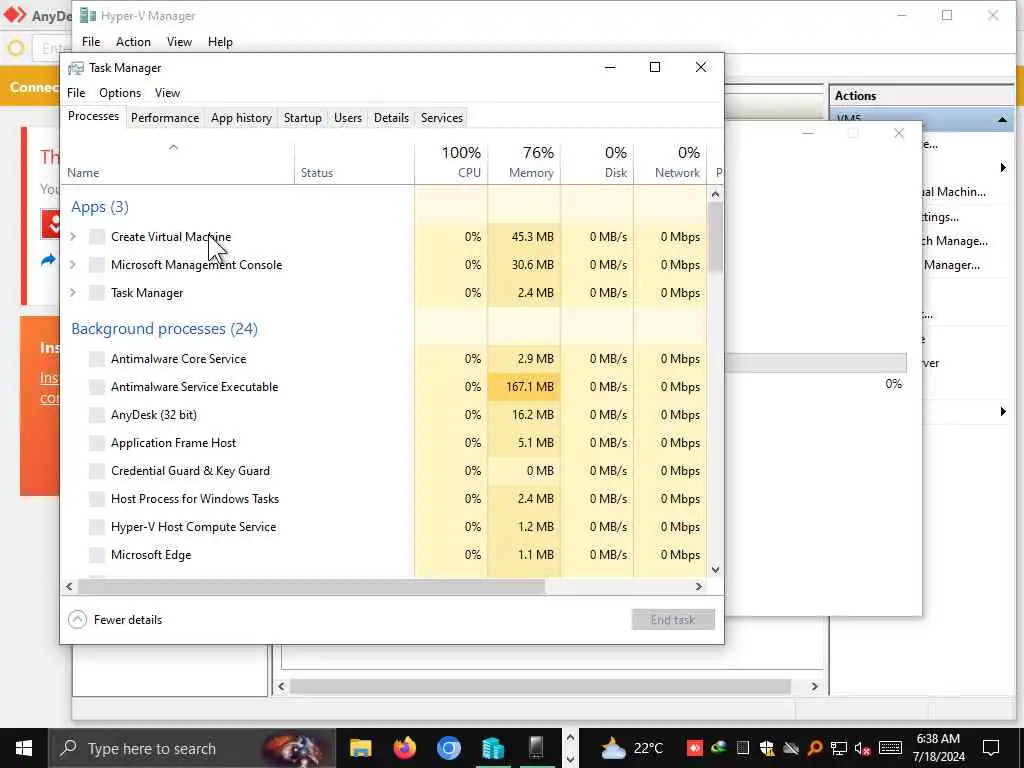The height and width of the screenshot is (768, 1024).
Task: Click Task Manager horizontal scrollbar right arrow
Action: click(699, 586)
